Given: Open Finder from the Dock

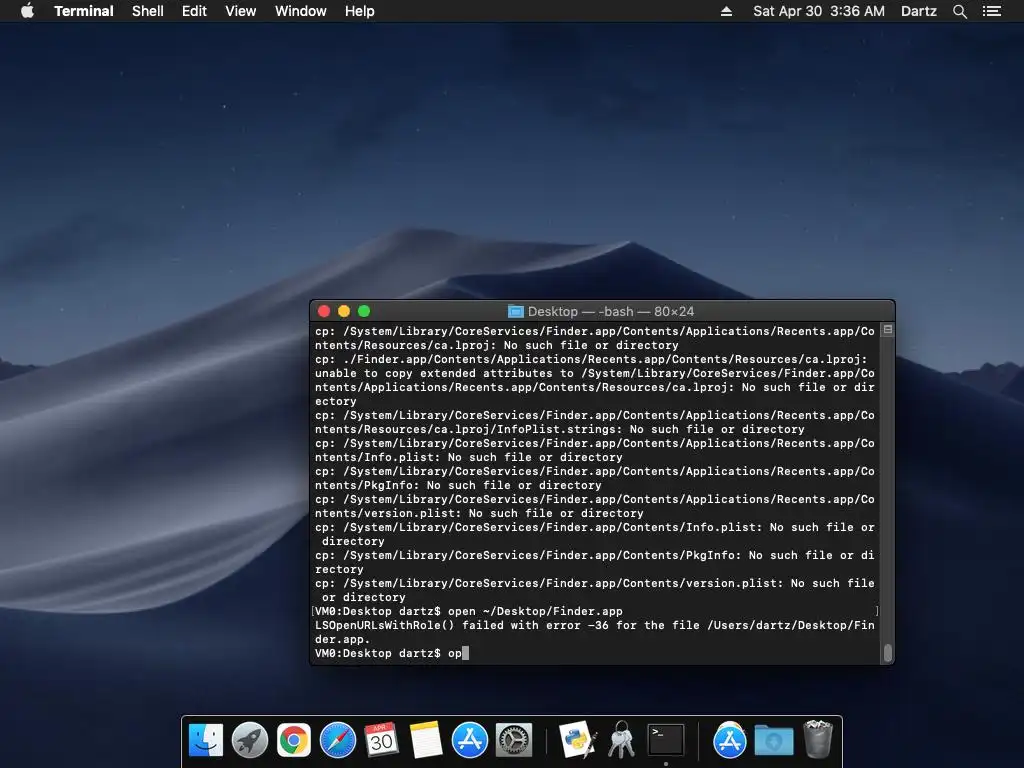Looking at the screenshot, I should 206,741.
